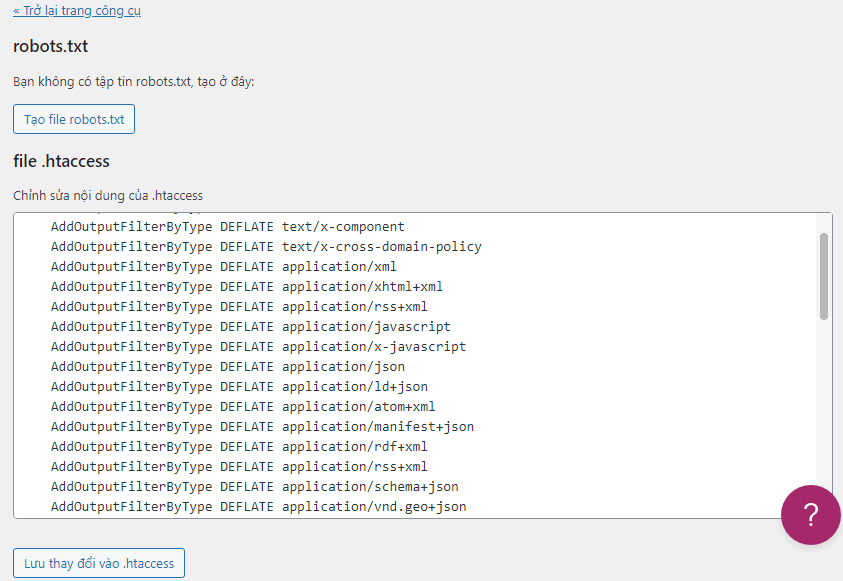Viewport: 843px width, 581px height.
Task: Click the text/x-cross-domain-policy line
Action: (265, 247)
